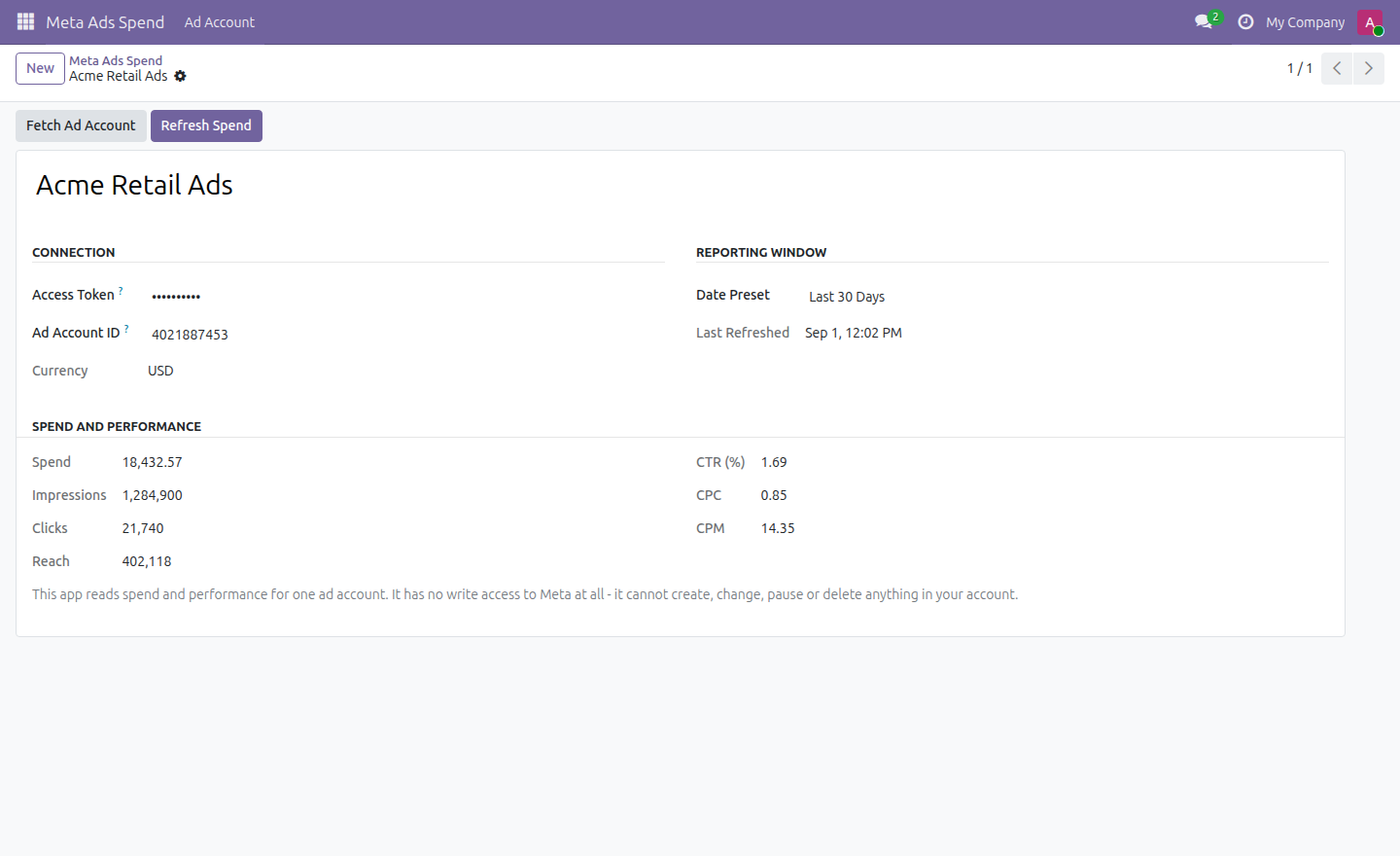1400x856 pixels.
Task: Create a New record
Action: [40, 68]
